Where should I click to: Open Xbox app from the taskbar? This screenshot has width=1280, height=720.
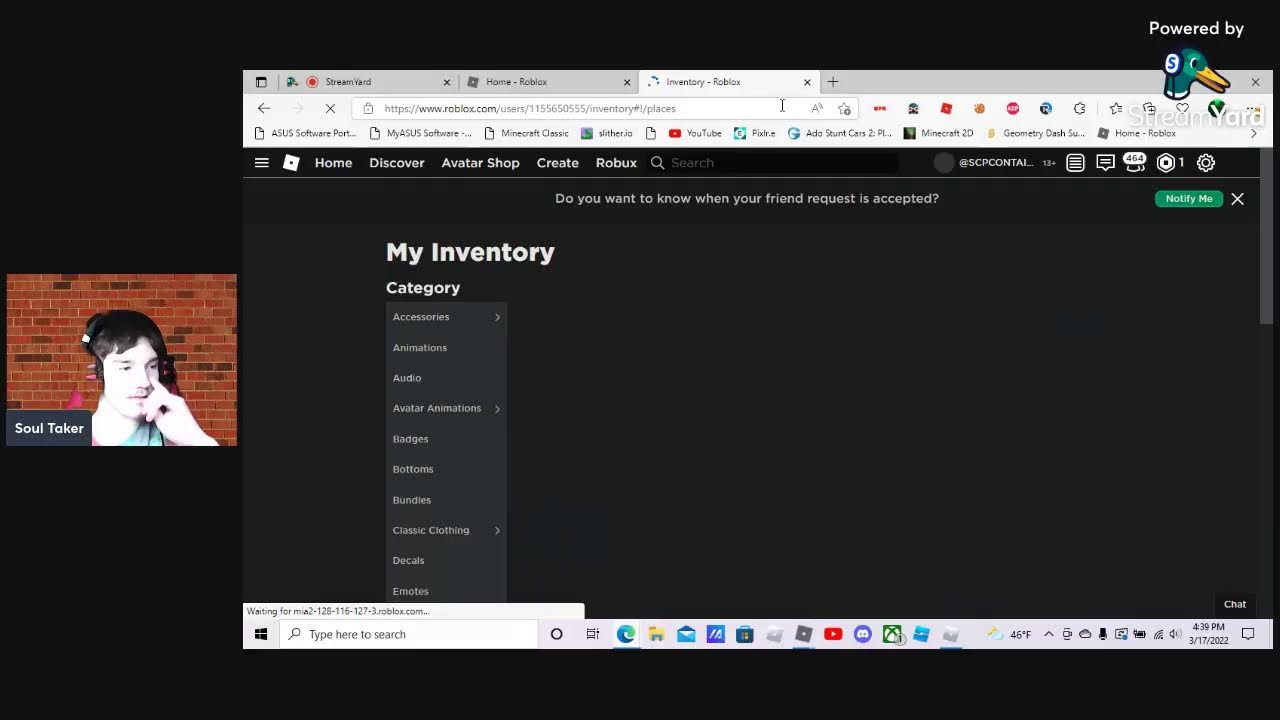click(x=892, y=634)
